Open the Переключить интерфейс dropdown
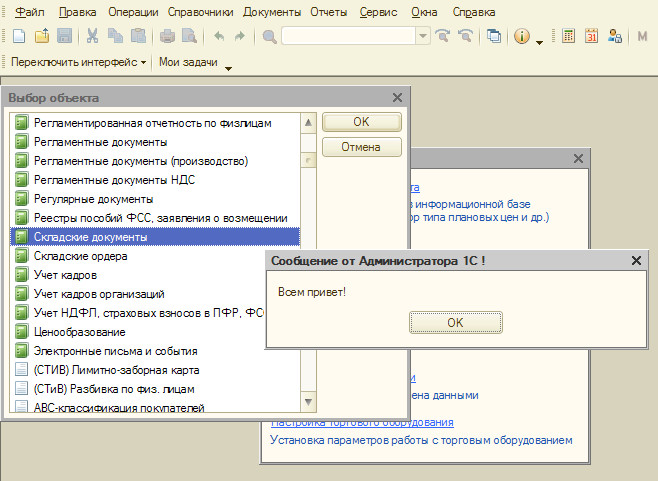The height and width of the screenshot is (481, 658). point(78,62)
